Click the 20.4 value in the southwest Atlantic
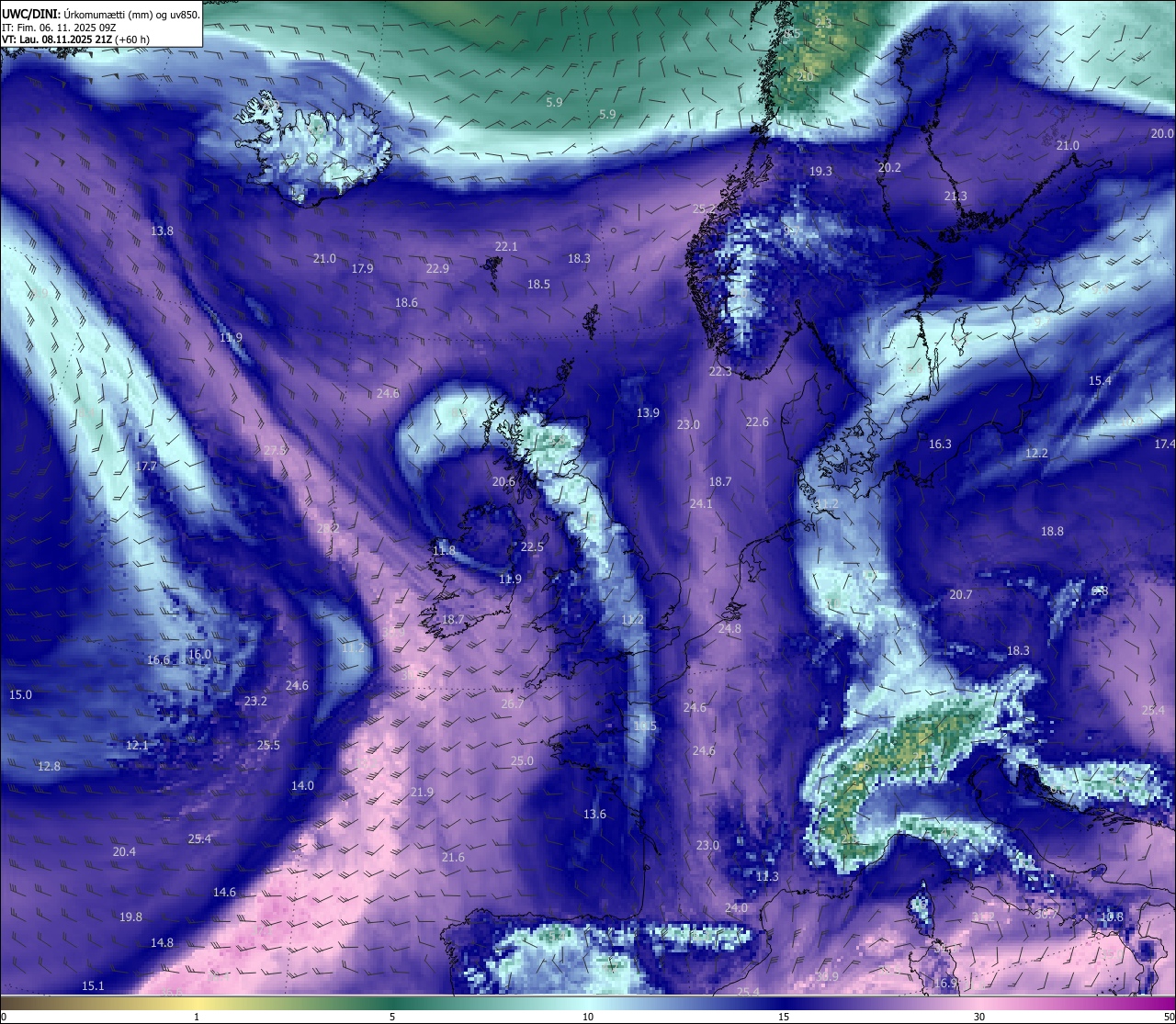This screenshot has width=1176, height=1024. tap(124, 852)
